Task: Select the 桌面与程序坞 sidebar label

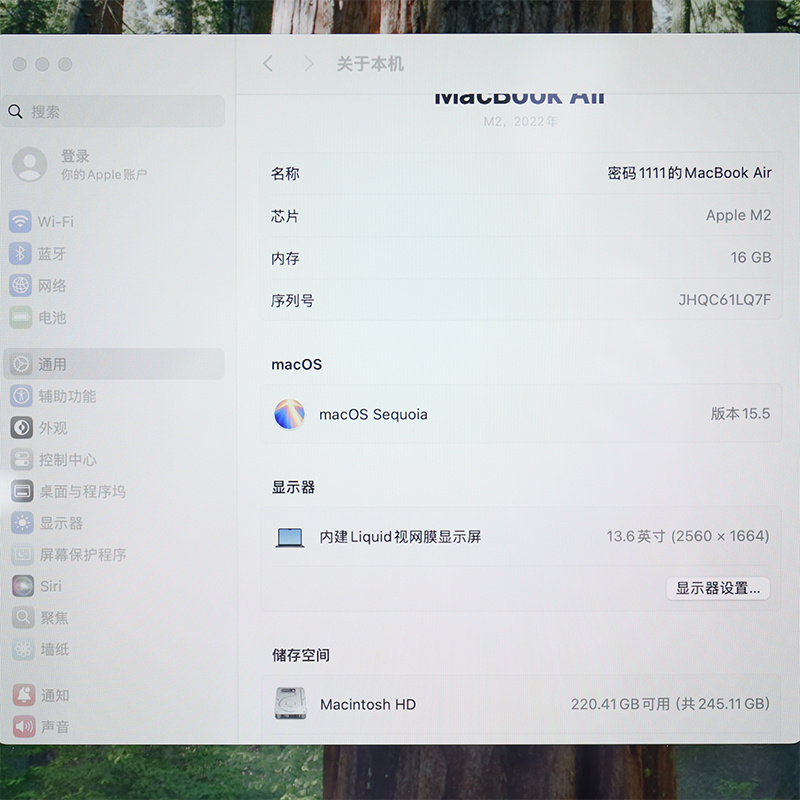Action: pos(83,491)
